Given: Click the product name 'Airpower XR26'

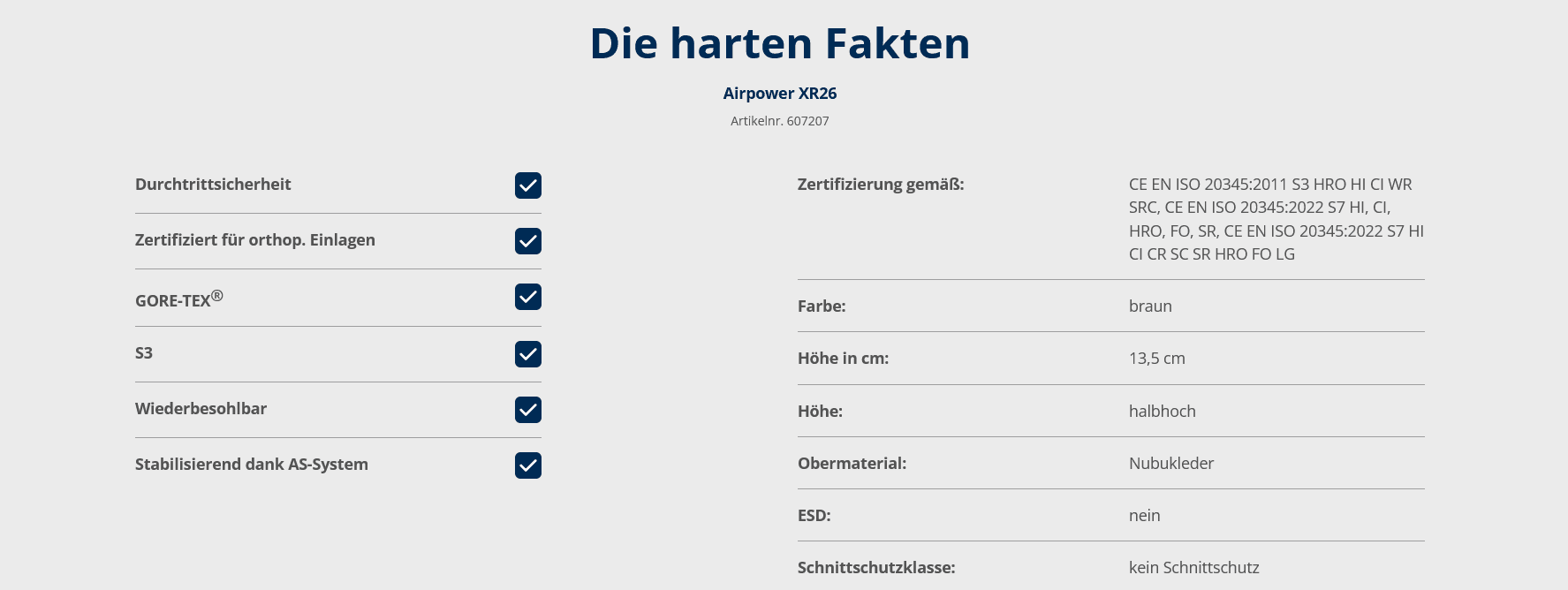Looking at the screenshot, I should (x=780, y=94).
